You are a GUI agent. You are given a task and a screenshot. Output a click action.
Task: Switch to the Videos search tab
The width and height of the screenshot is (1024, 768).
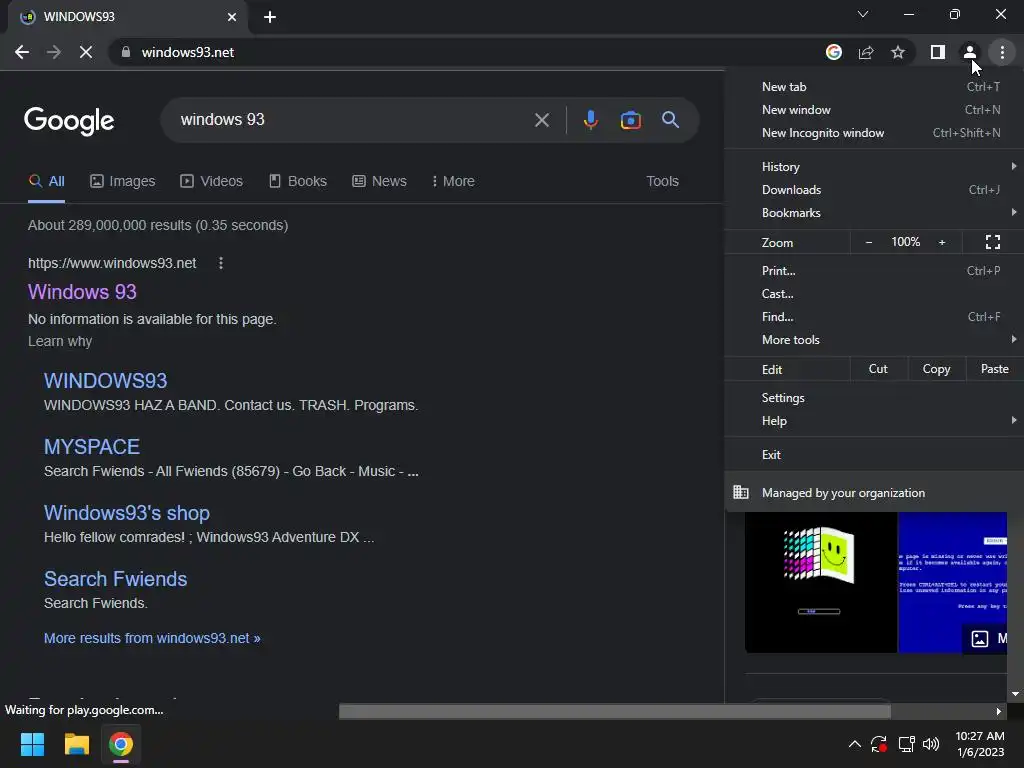pyautogui.click(x=211, y=181)
